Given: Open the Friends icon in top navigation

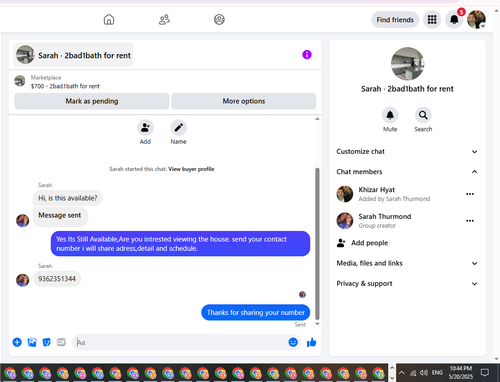Looking at the screenshot, I should [164, 20].
